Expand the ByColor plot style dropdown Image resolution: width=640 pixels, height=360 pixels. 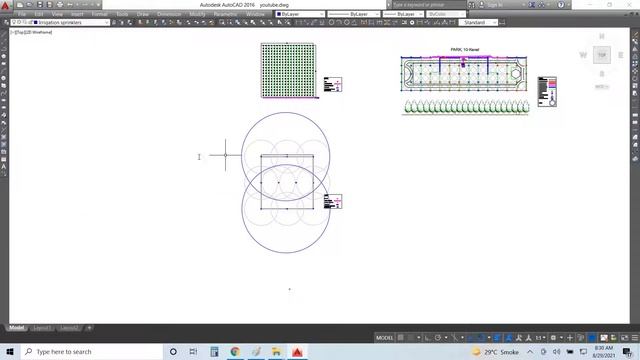(462, 14)
